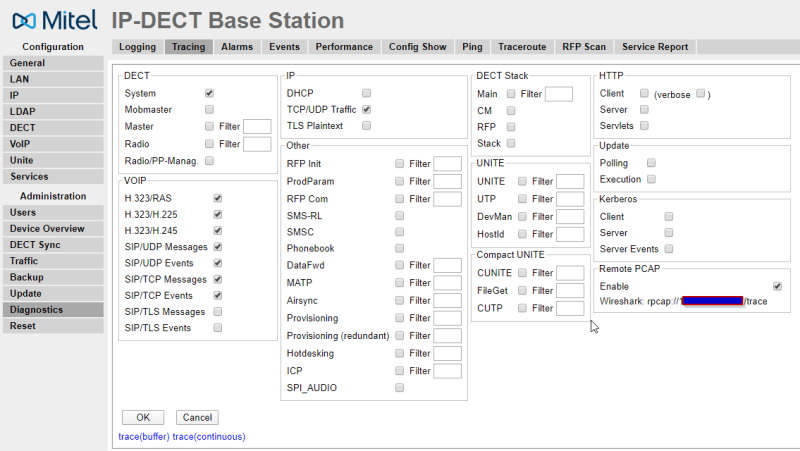Enable DevMan checkbox
Viewport: 800px width, 451px height.
(522, 216)
